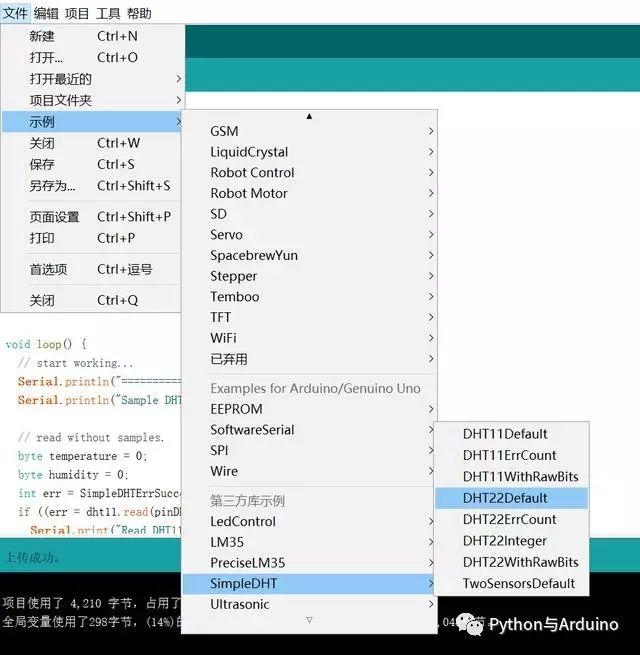This screenshot has height=655, width=640.
Task: Choose 打开... from File menu
Action: [x=92, y=57]
